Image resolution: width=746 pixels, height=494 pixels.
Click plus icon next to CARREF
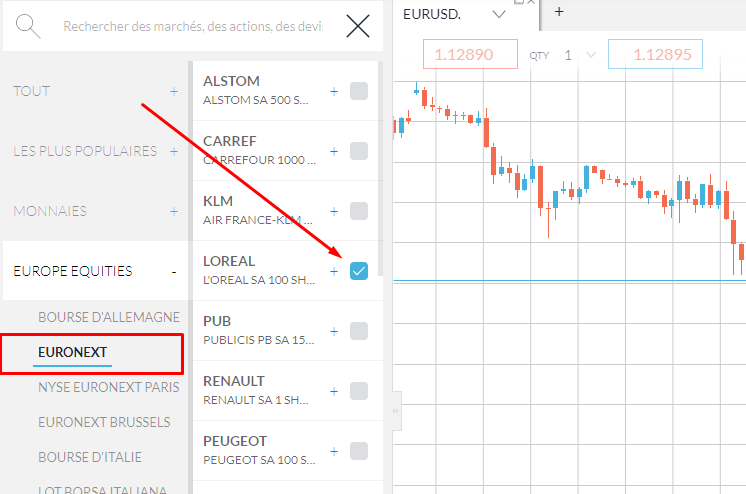coord(334,151)
